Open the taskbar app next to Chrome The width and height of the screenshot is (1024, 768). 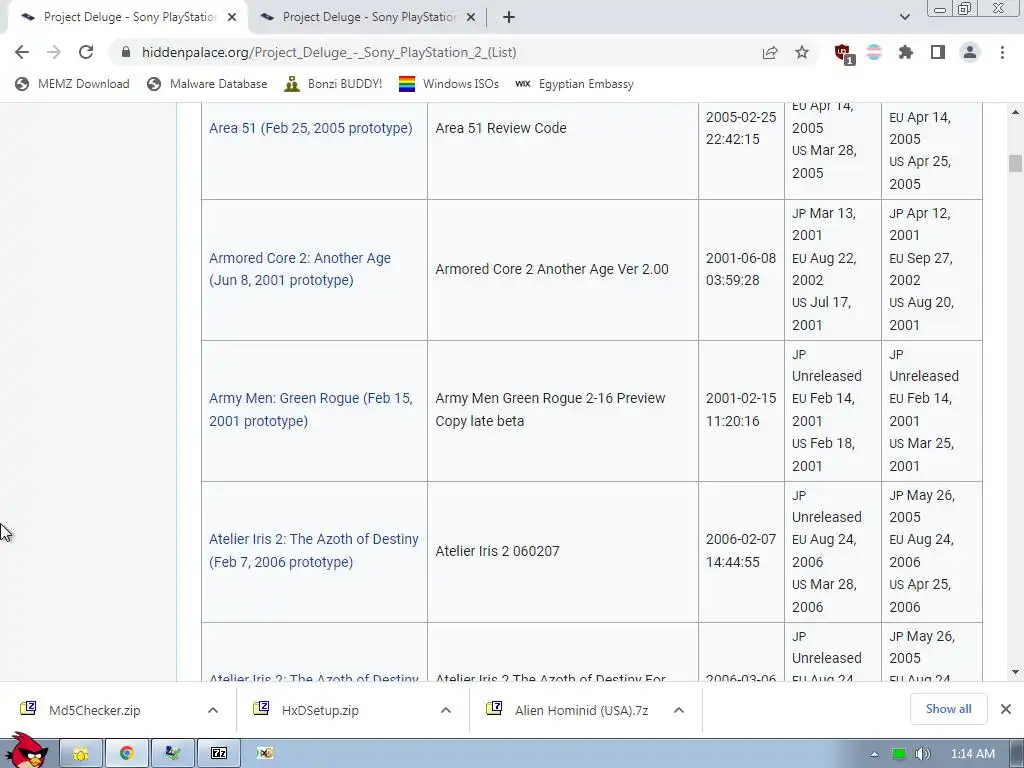click(172, 754)
